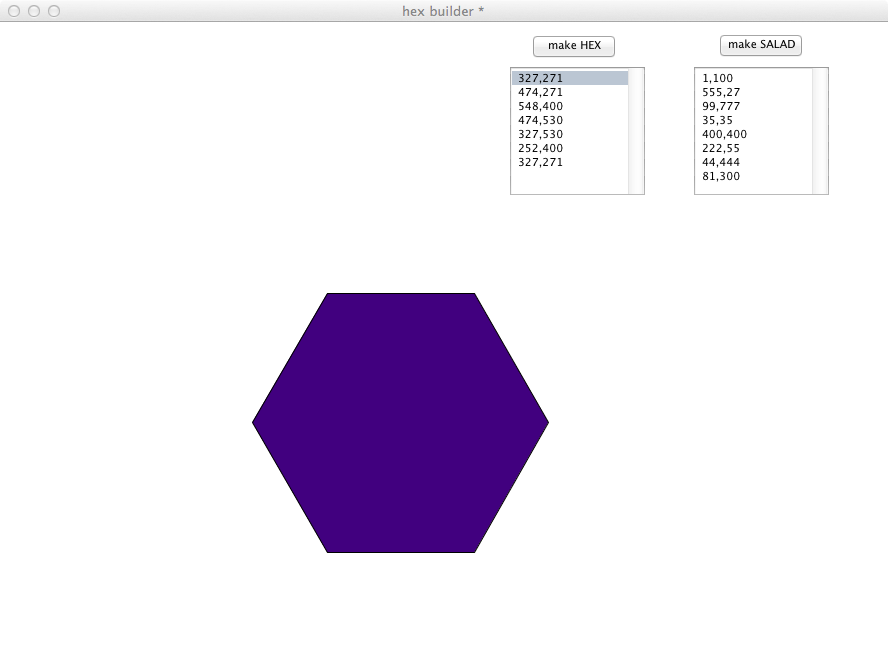Select 474,271 in the HEX list
Screen dimensions: 888x662
pos(541,92)
